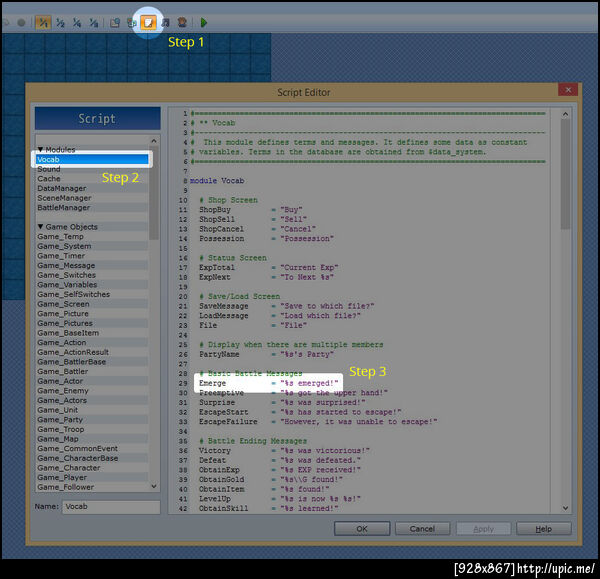The width and height of the screenshot is (600, 579).
Task: Place cursor on the EscapeFailure code line
Action: click(x=318, y=422)
